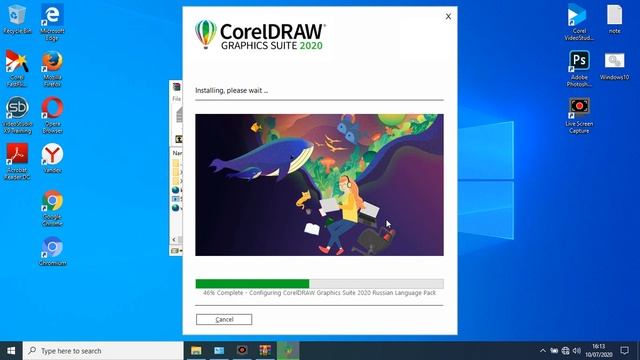Show hidden tray icons chevron

[542, 351]
